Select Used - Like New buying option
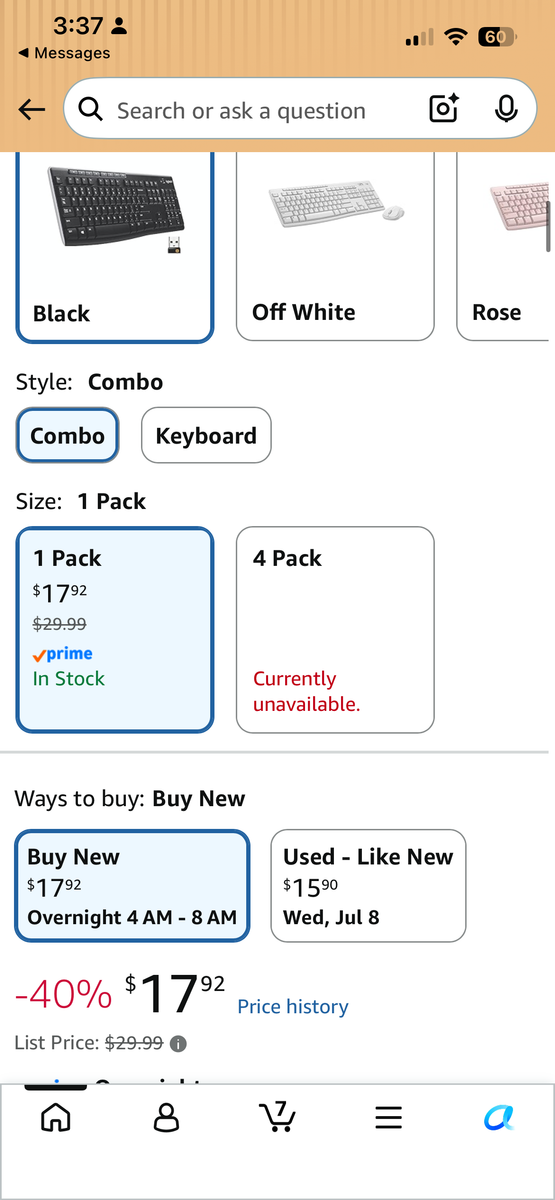 coord(368,885)
